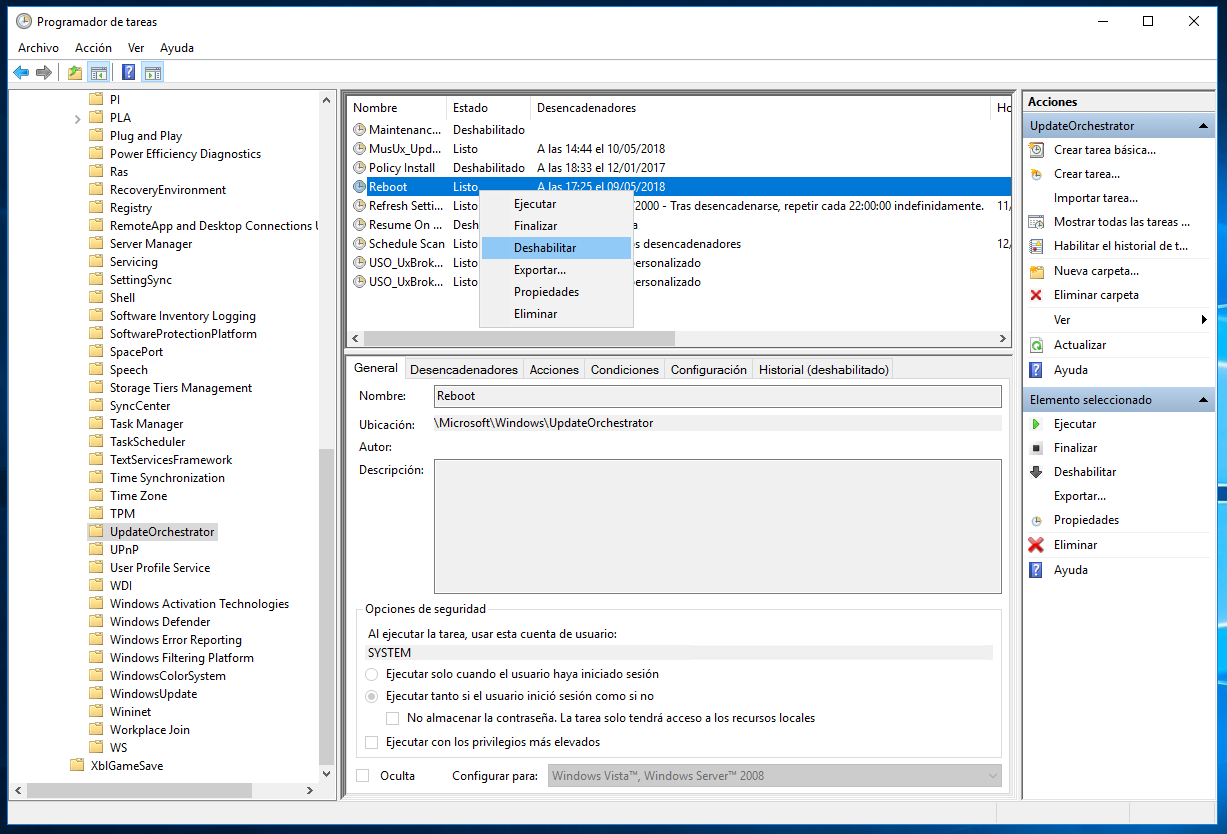The height and width of the screenshot is (834, 1227).
Task: Click the red X Eliminar carpeta icon
Action: click(x=1036, y=295)
